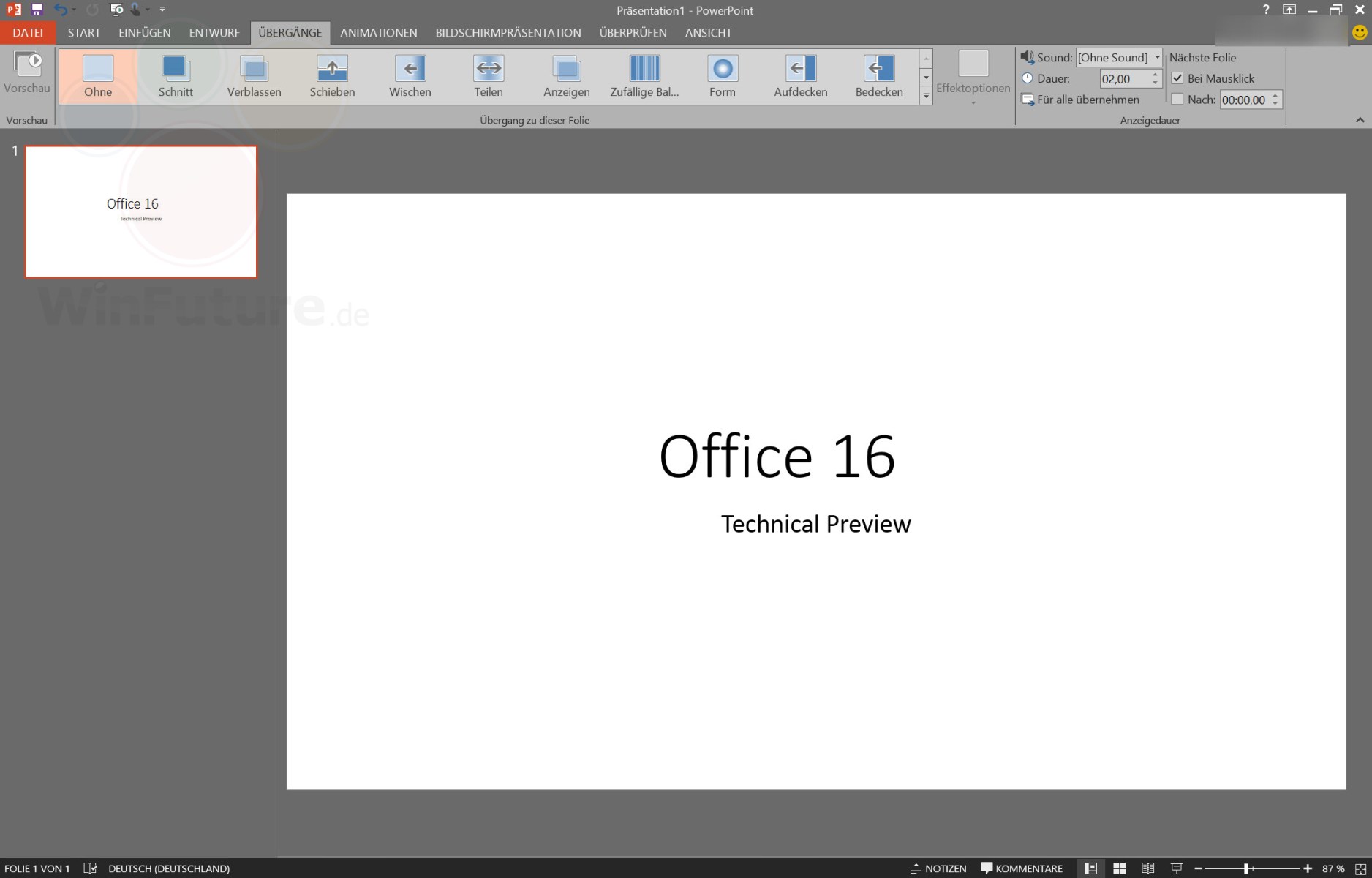This screenshot has width=1372, height=878.
Task: Click the PowerPoint app icon in title bar
Action: coord(13,10)
